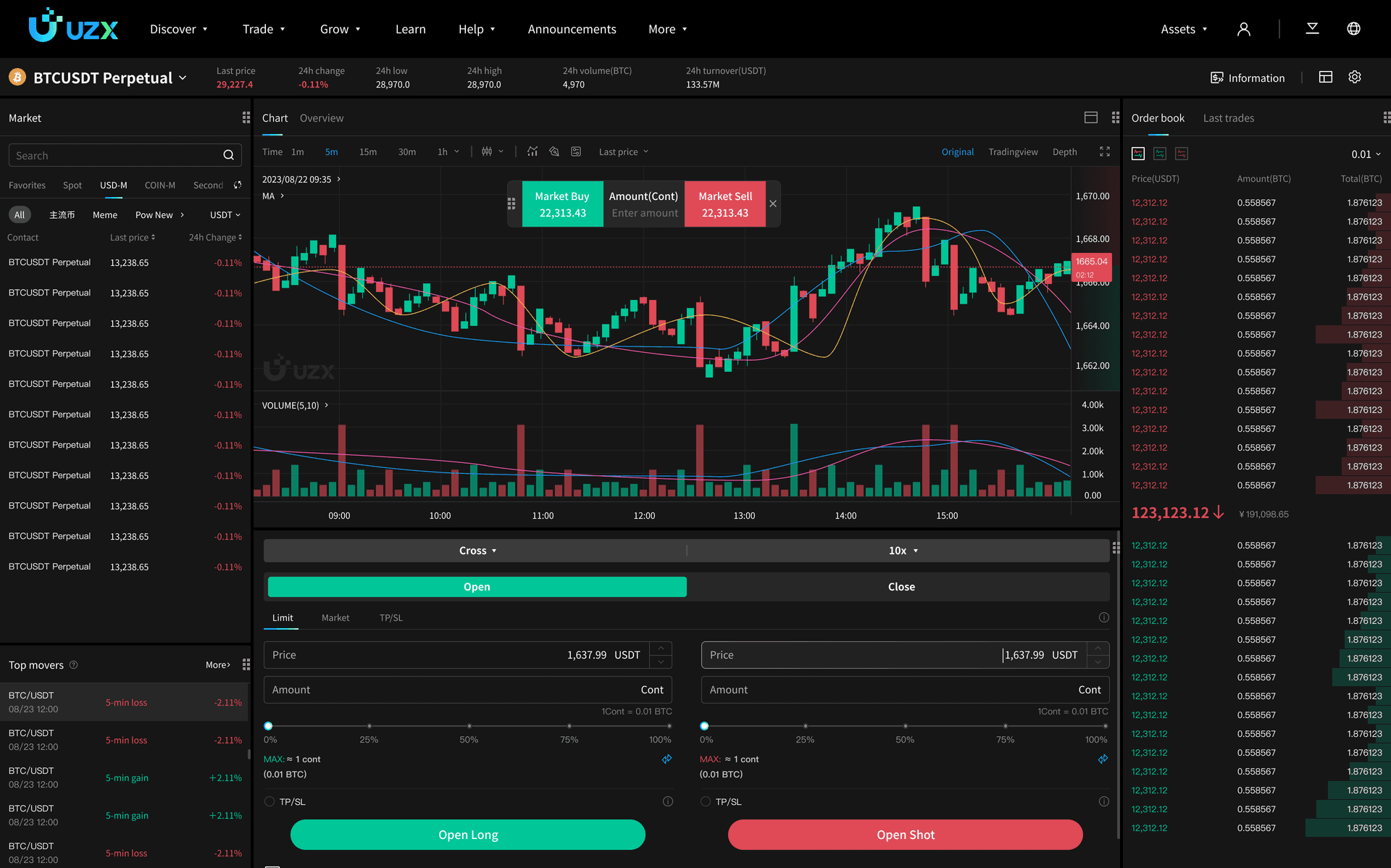Open the USDT currency filter dropdown
Screen dimensions: 1391x868
tap(225, 214)
